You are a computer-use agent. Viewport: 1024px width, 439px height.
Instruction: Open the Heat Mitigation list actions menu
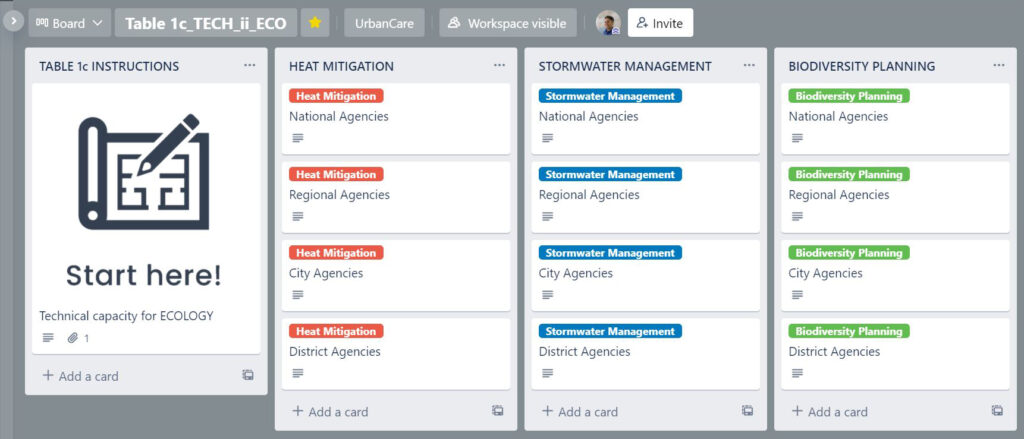pyautogui.click(x=499, y=66)
